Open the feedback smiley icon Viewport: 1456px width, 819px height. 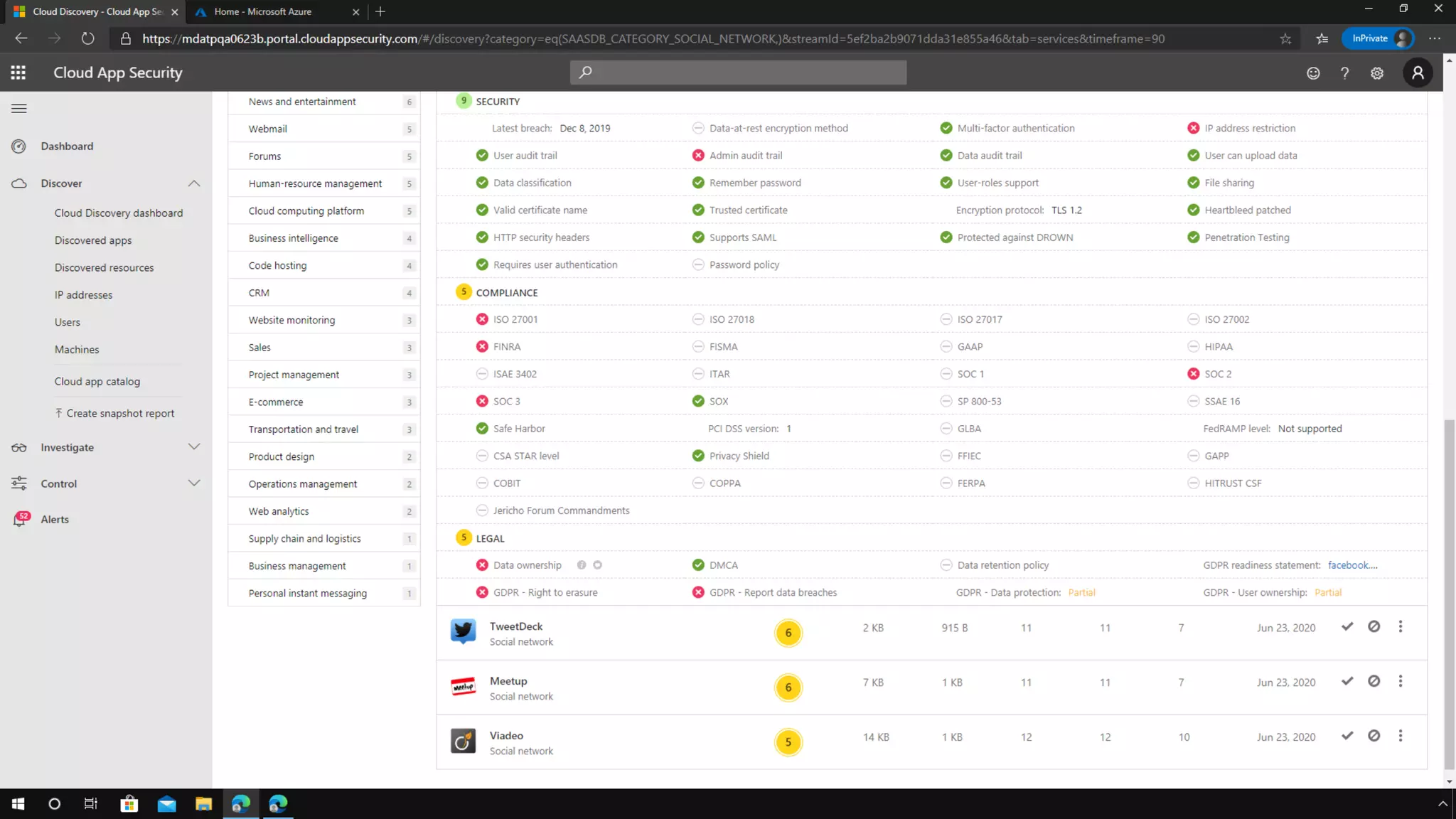1313,73
